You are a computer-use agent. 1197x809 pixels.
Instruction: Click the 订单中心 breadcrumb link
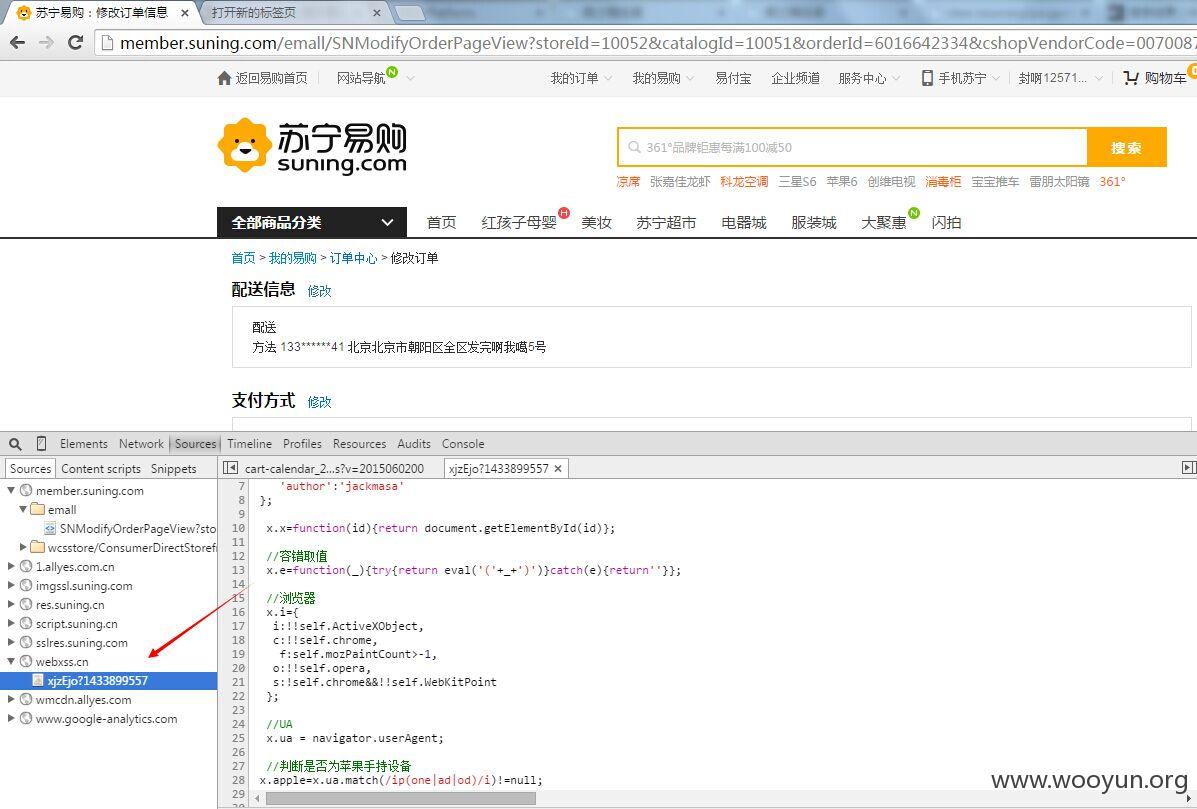pos(353,258)
